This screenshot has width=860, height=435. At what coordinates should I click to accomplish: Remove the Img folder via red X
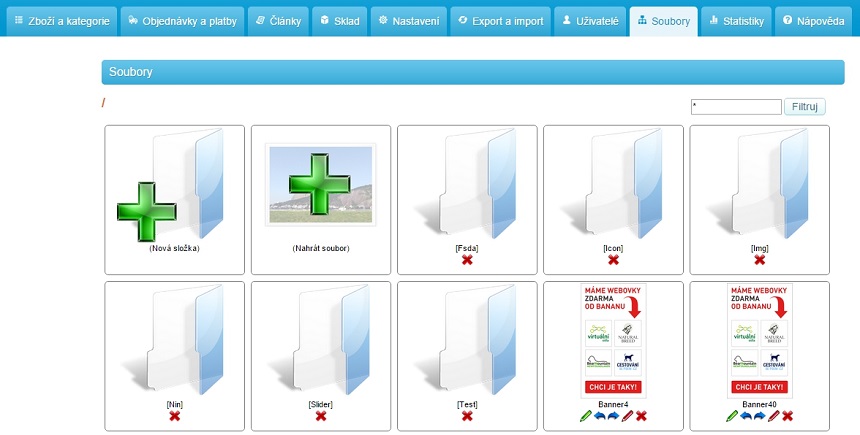pos(759,260)
